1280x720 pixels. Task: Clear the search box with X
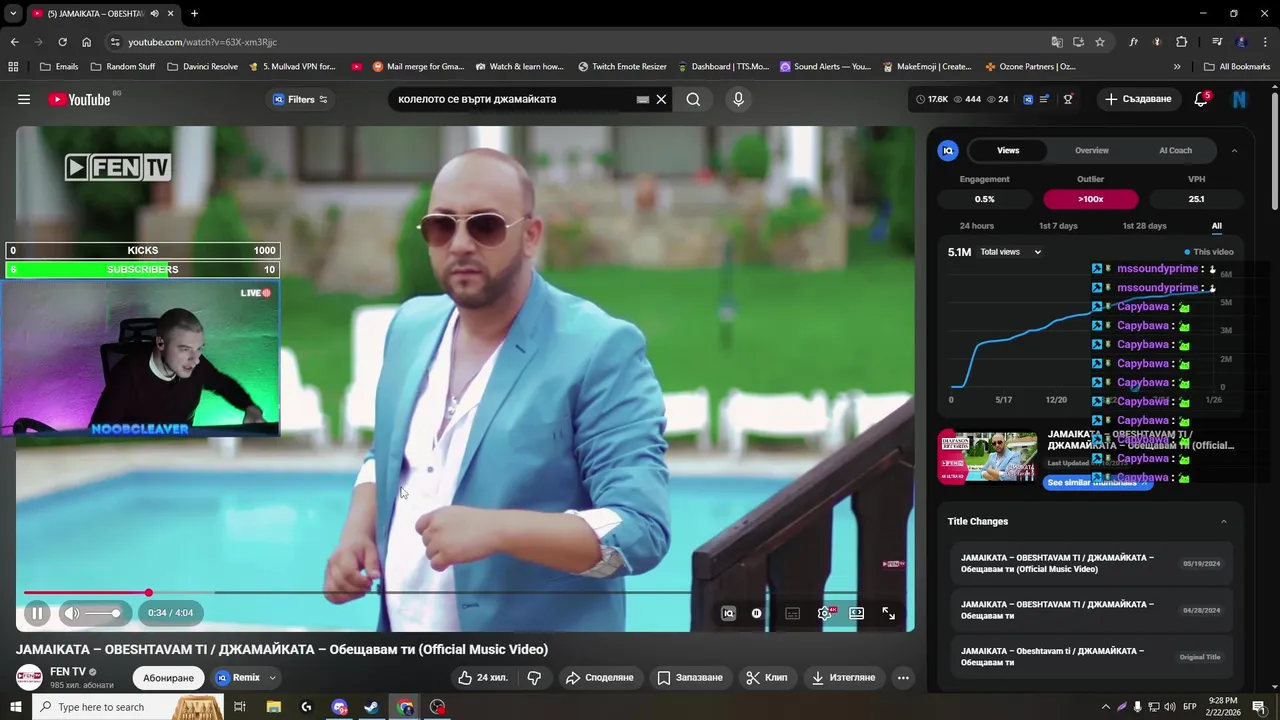click(661, 99)
